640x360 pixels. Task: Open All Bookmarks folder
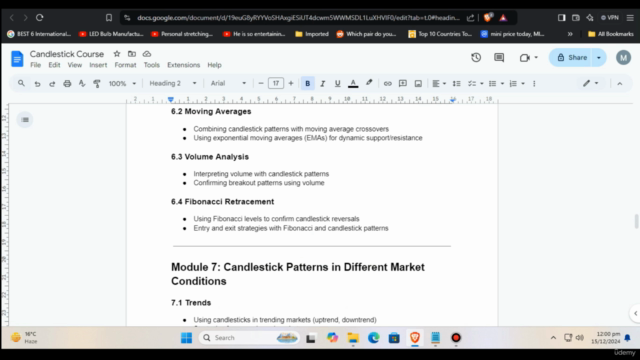click(x=611, y=34)
